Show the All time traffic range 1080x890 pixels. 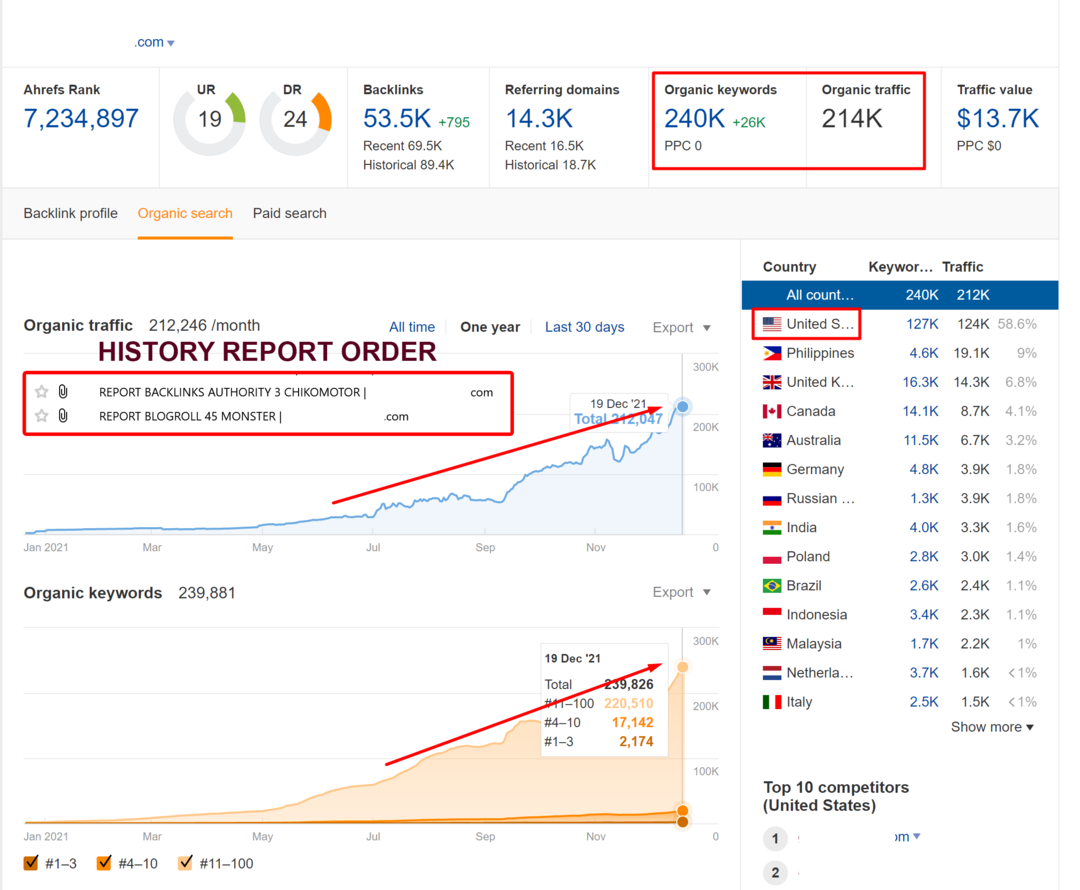(x=412, y=327)
